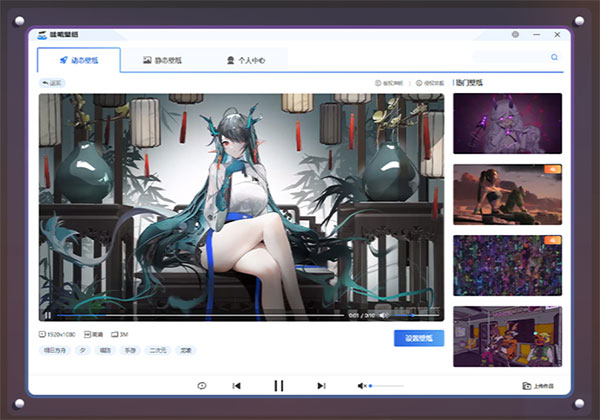The image size is (600, 420).
Task: Seek along the preview video progress bar
Action: coord(201,315)
